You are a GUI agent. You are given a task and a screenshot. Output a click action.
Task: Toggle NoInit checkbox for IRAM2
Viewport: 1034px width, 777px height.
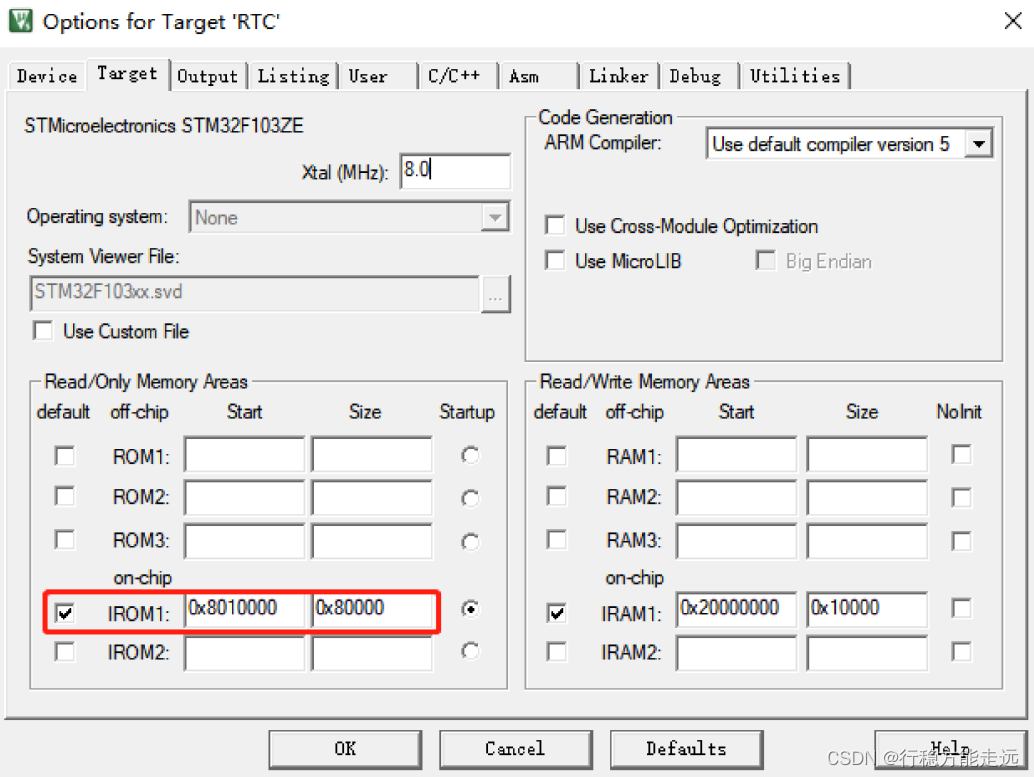pos(961,652)
